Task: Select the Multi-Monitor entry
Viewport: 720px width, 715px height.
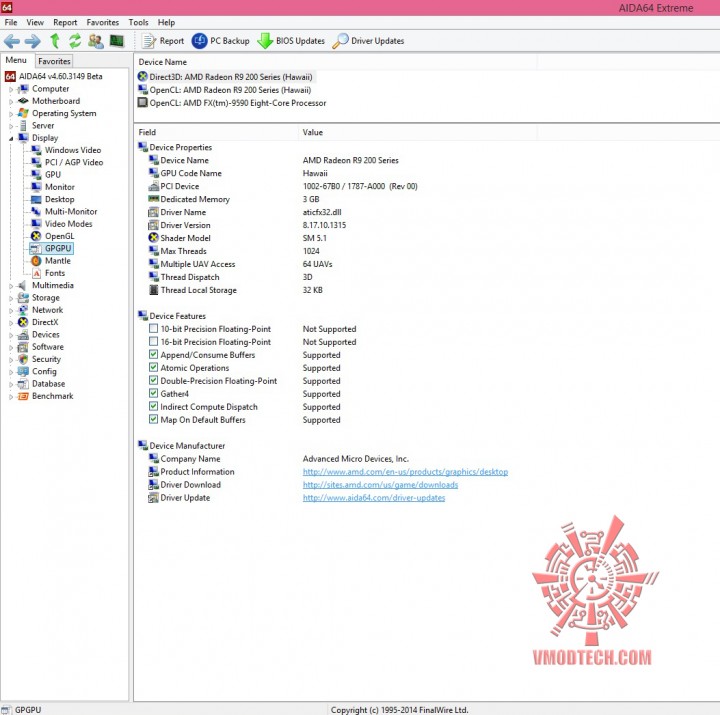Action: pyautogui.click(x=71, y=212)
